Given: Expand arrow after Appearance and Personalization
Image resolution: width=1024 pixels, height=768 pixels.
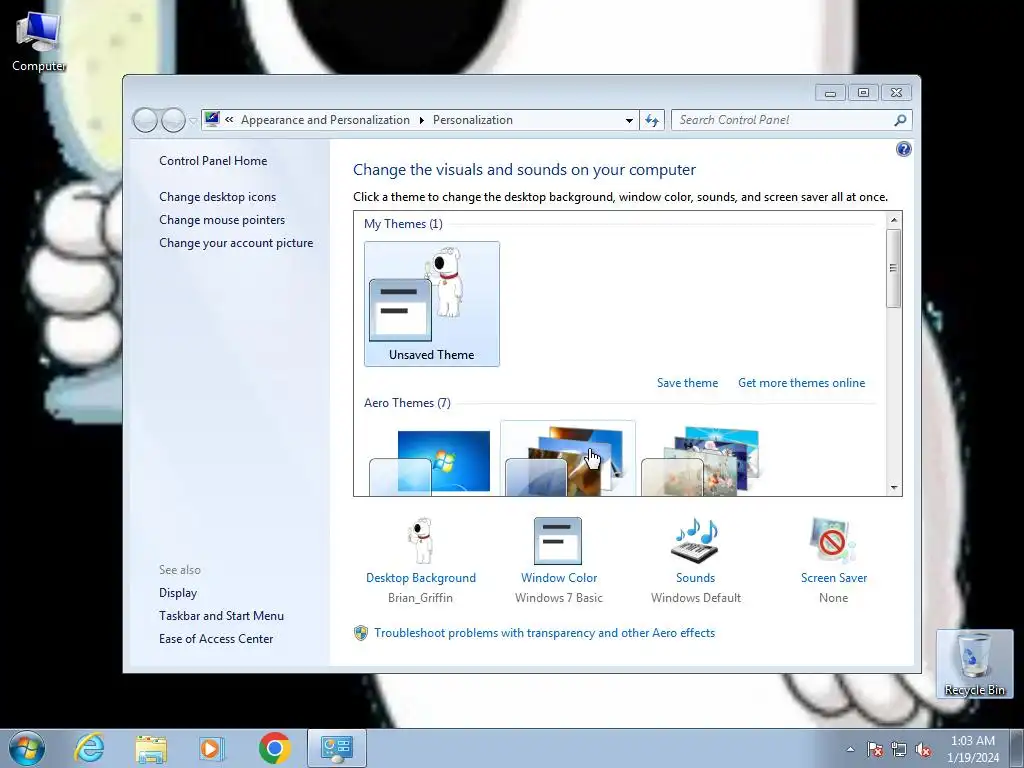Looking at the screenshot, I should coord(421,120).
